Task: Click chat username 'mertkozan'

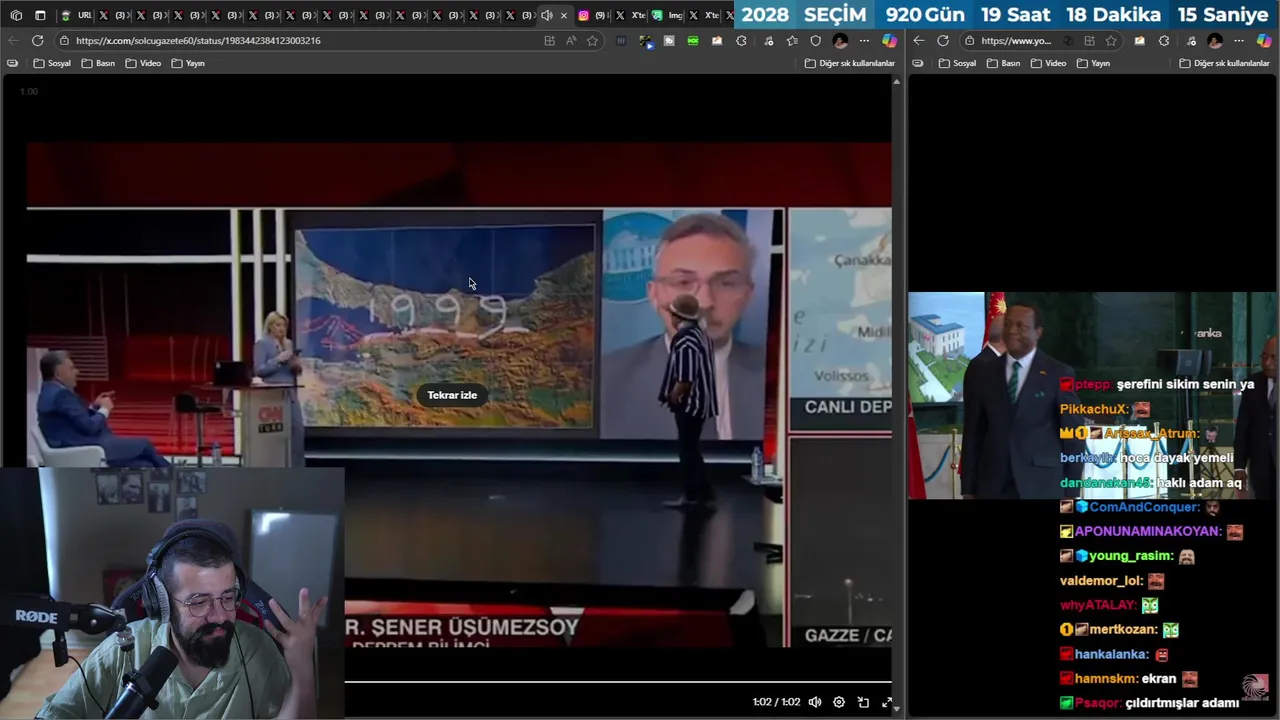Action: pyautogui.click(x=1123, y=630)
